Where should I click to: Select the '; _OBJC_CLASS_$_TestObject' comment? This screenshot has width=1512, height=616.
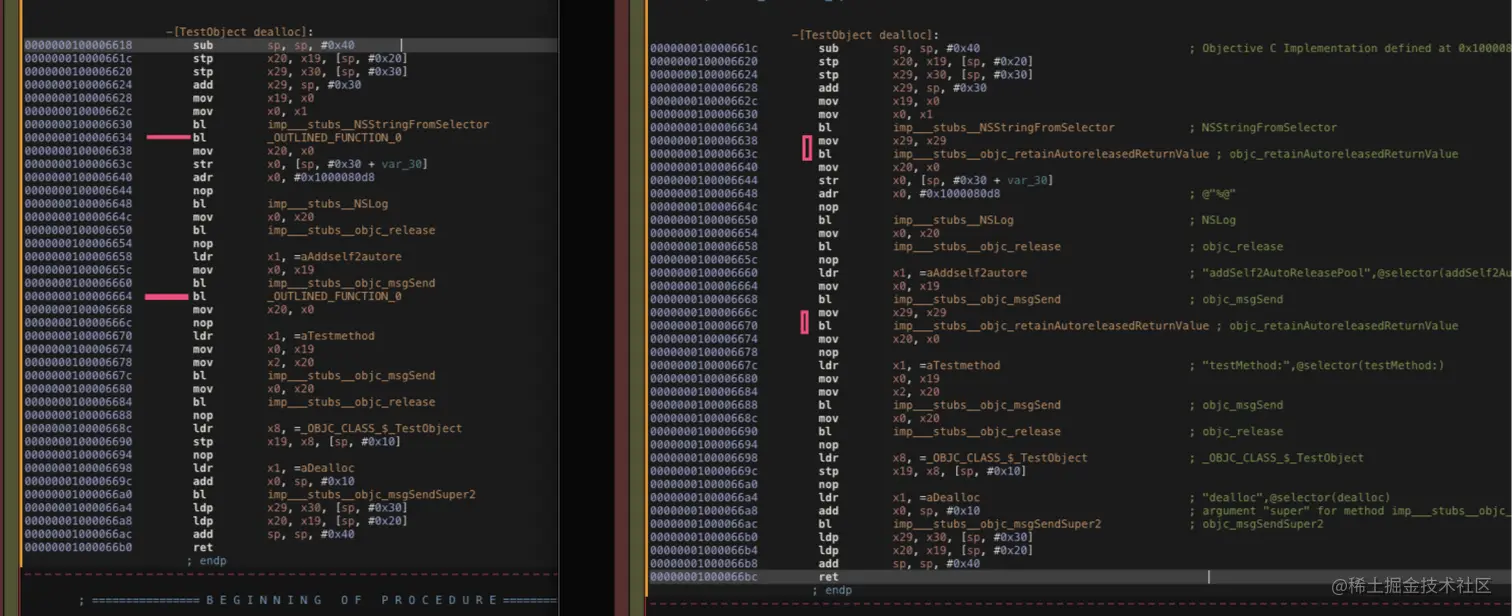[x=1276, y=457]
